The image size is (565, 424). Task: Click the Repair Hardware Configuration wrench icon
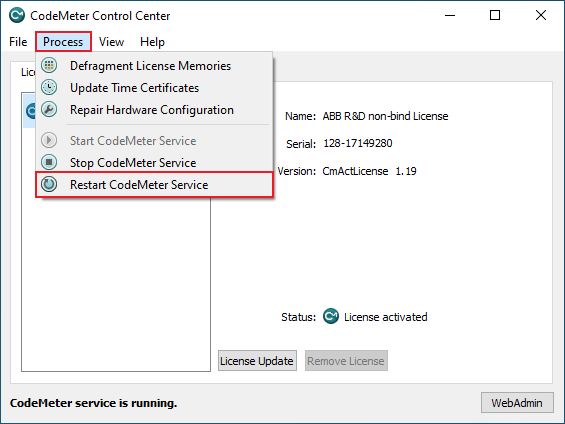[x=49, y=109]
